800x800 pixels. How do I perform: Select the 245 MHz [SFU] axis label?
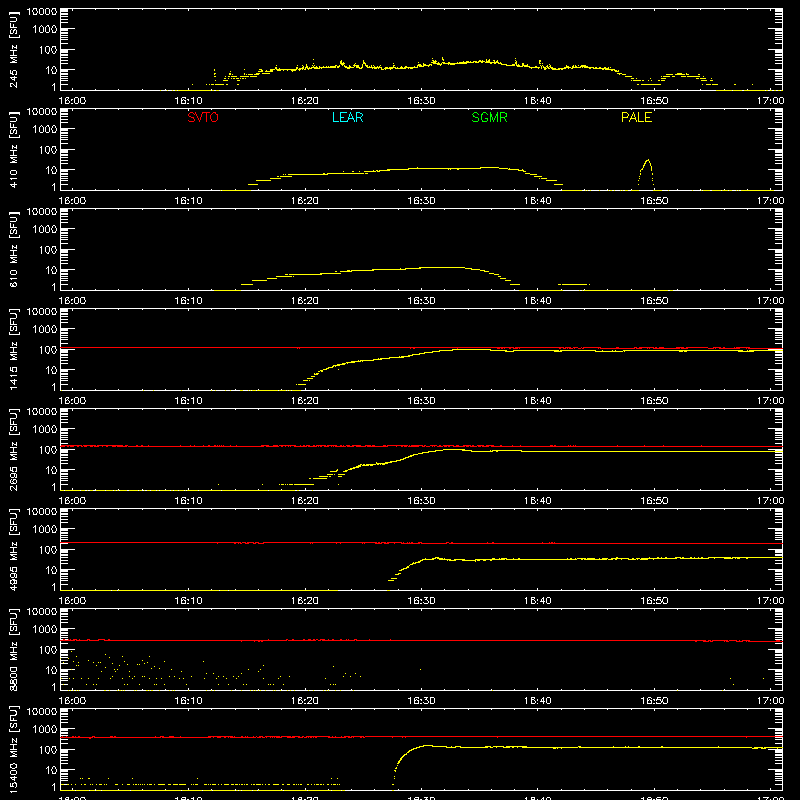click(14, 49)
